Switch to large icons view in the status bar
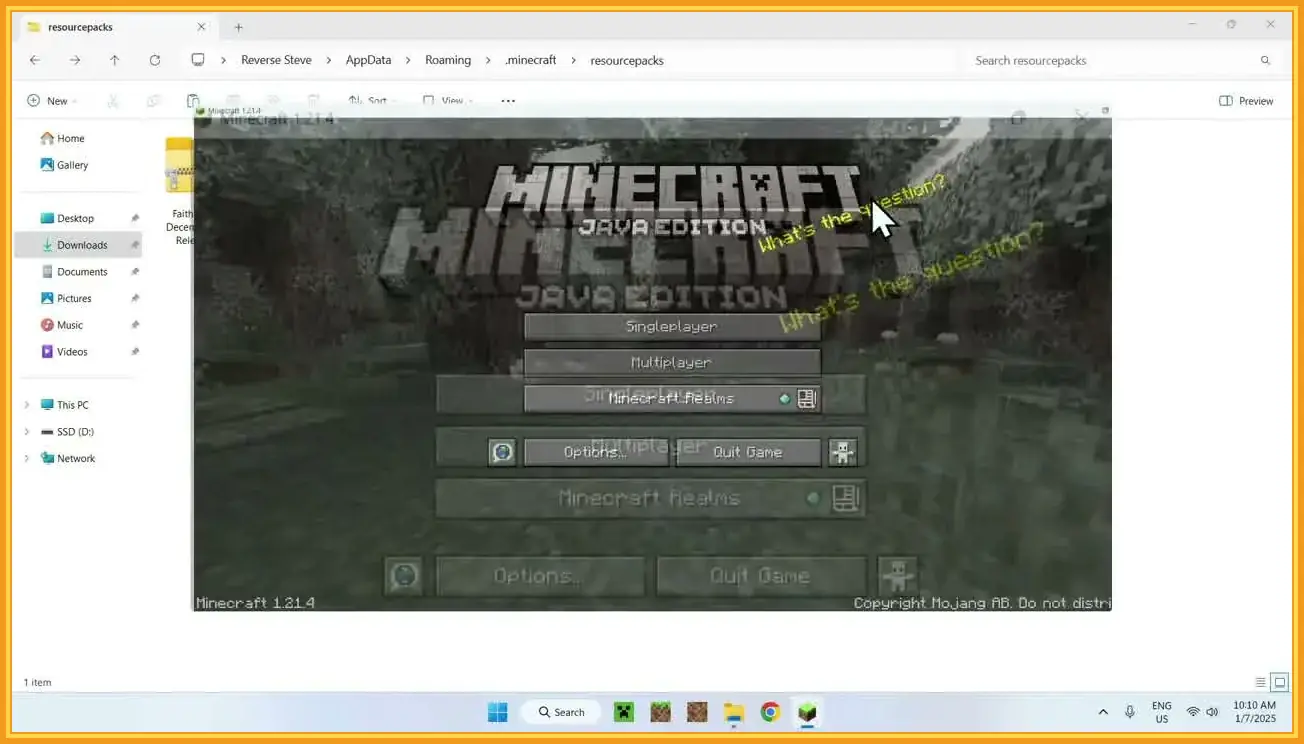1304x744 pixels. tap(1280, 682)
